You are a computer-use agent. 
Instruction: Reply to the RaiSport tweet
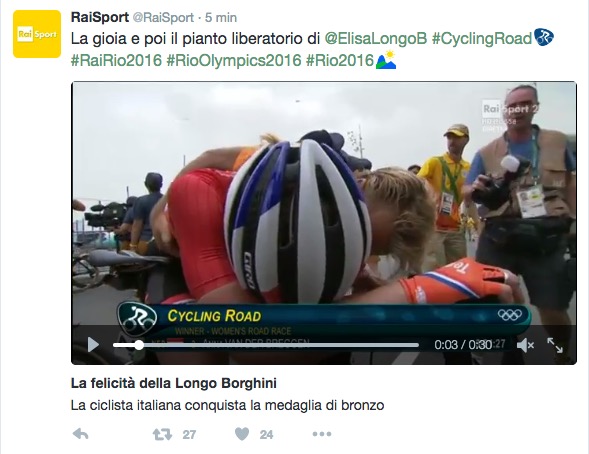80,434
